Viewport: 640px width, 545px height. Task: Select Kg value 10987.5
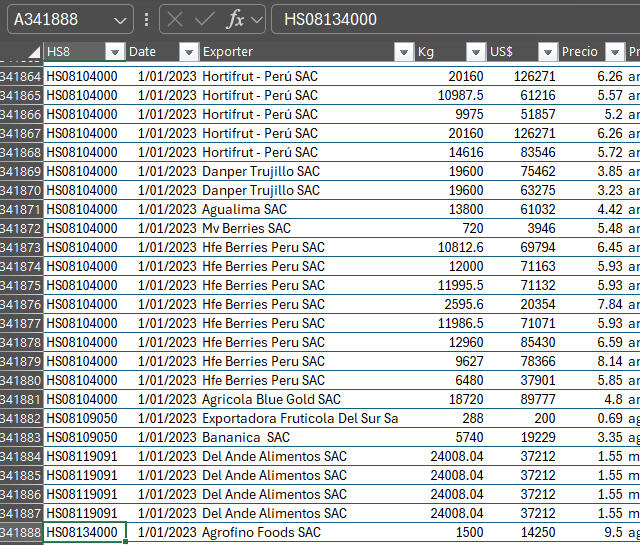click(x=450, y=96)
